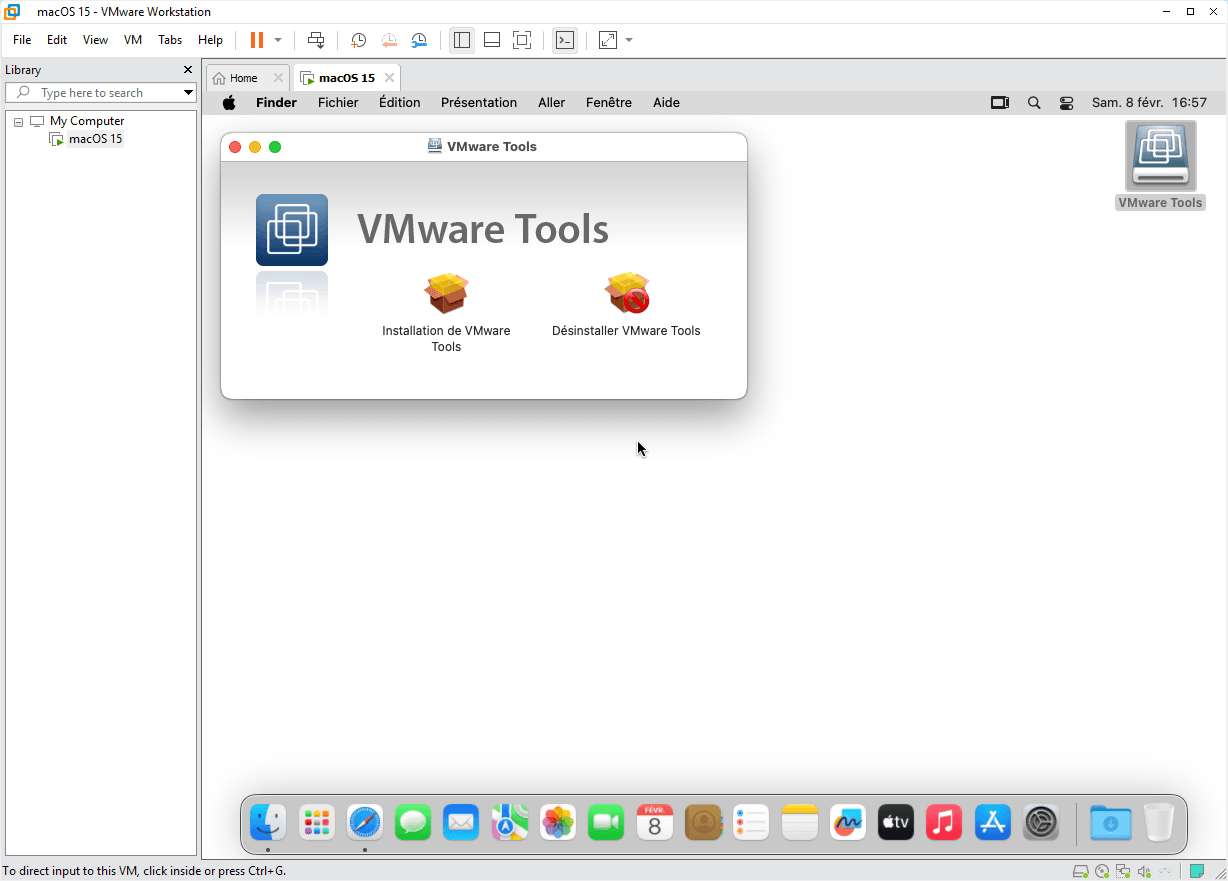
Task: Pause the VM with the orange pause button
Action: tap(257, 40)
